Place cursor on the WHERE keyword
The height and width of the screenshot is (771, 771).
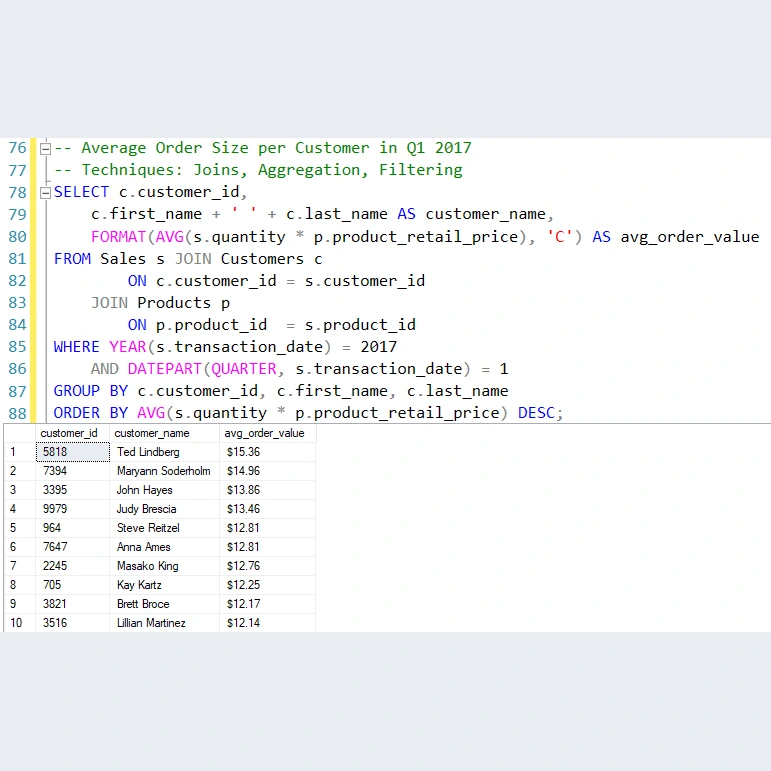pyautogui.click(x=76, y=347)
